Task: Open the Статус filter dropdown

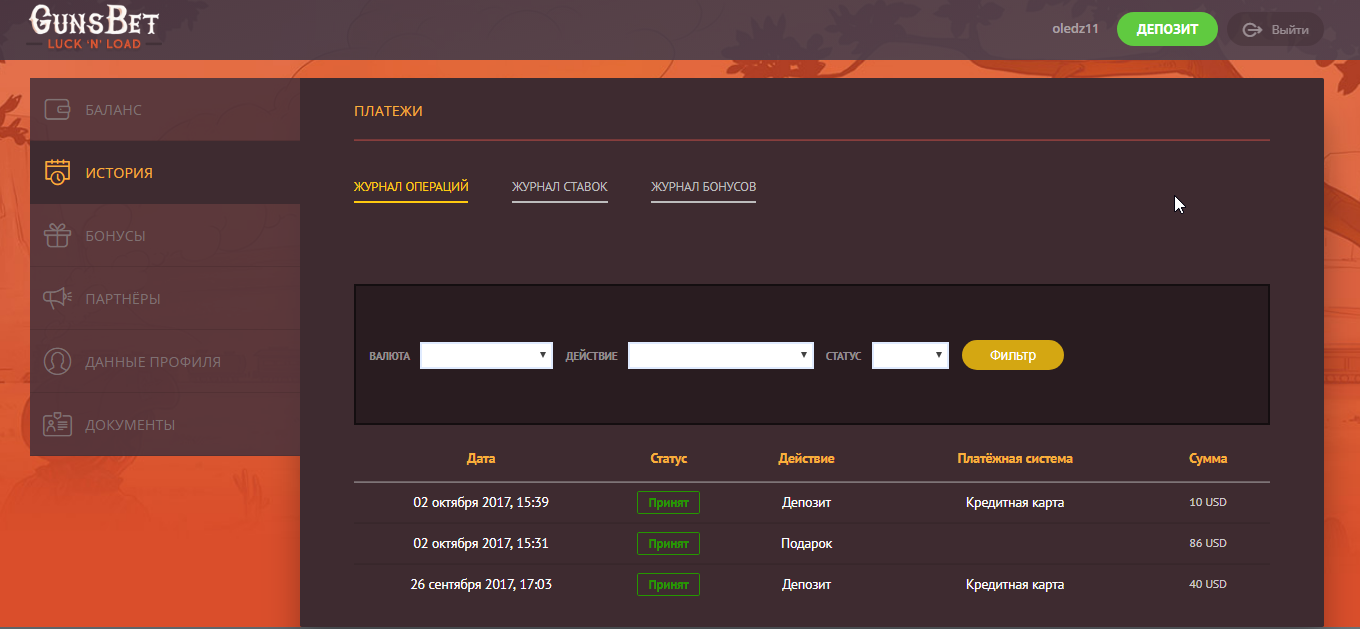Action: point(910,355)
